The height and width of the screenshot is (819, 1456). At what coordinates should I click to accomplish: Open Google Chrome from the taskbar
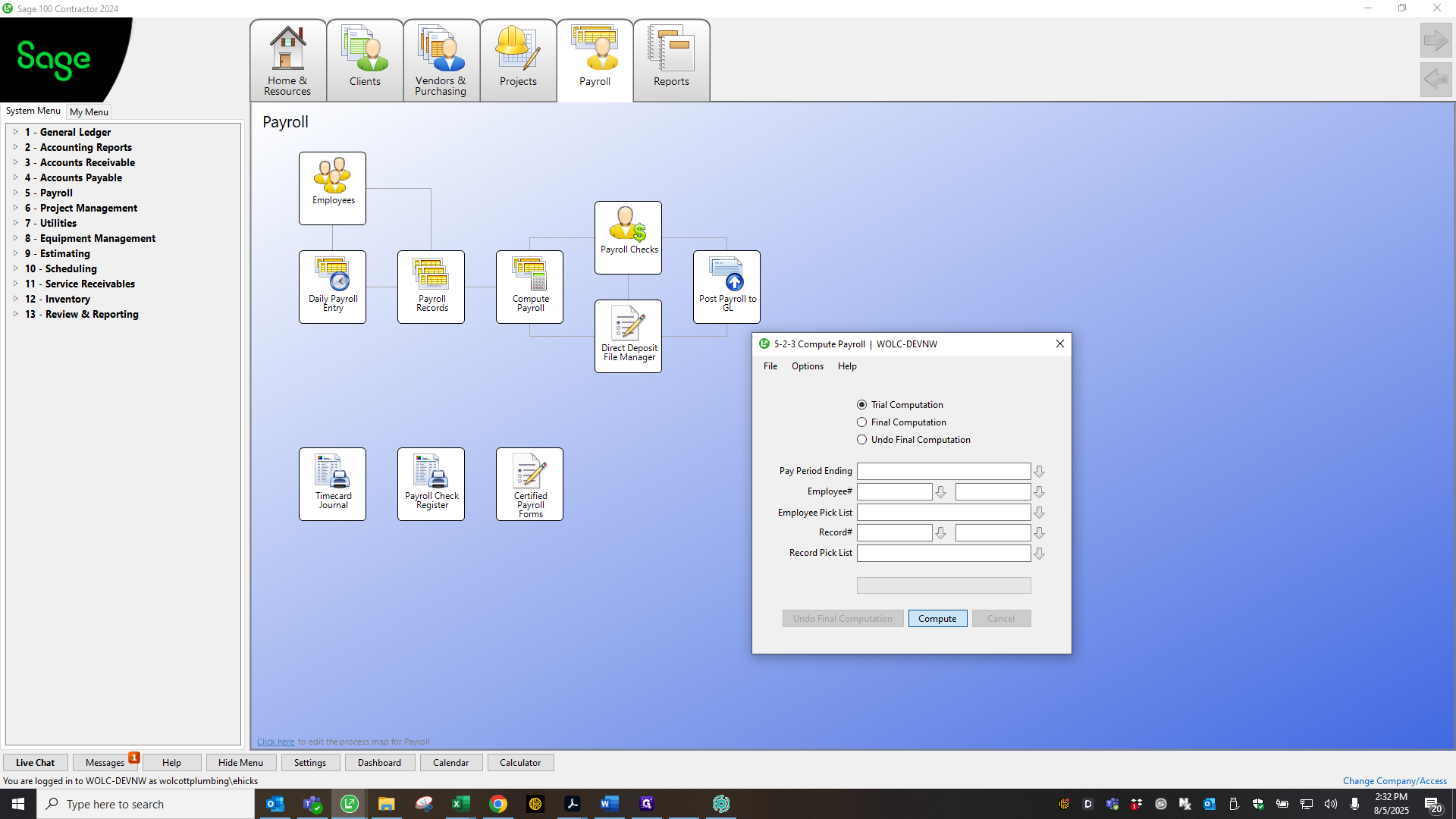[498, 804]
